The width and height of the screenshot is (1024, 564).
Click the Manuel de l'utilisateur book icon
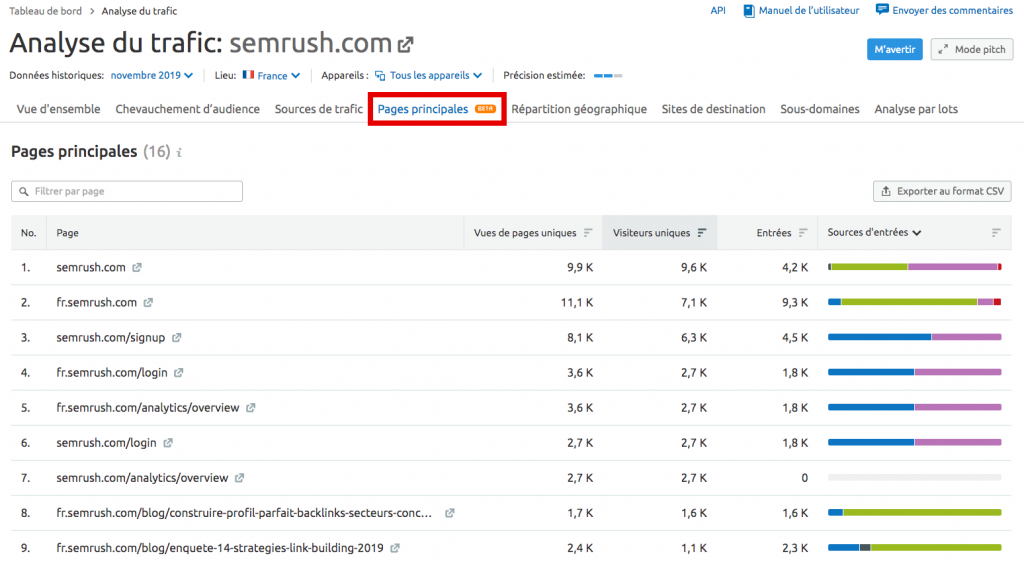point(749,11)
